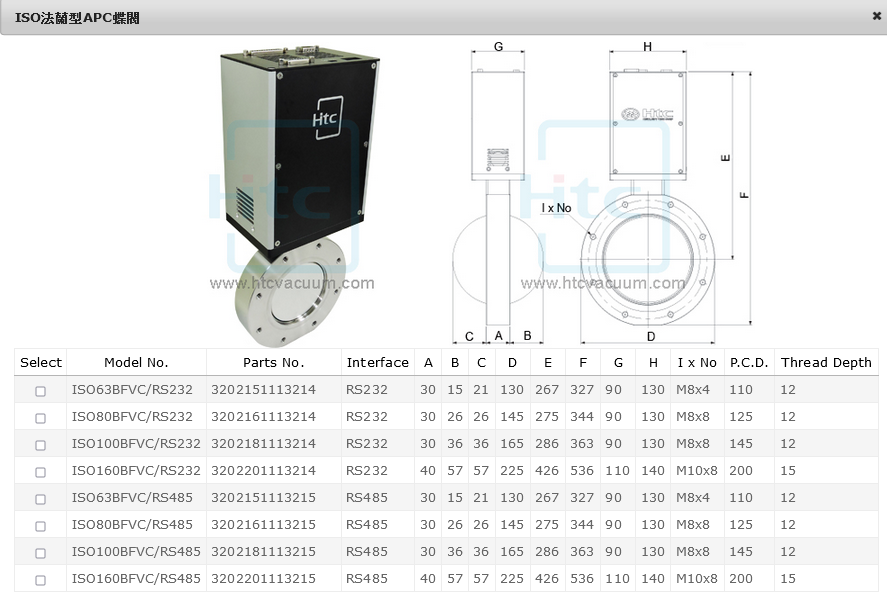
Task: Select the ISO80BFVC/RS485 checkbox
Action: [41, 526]
